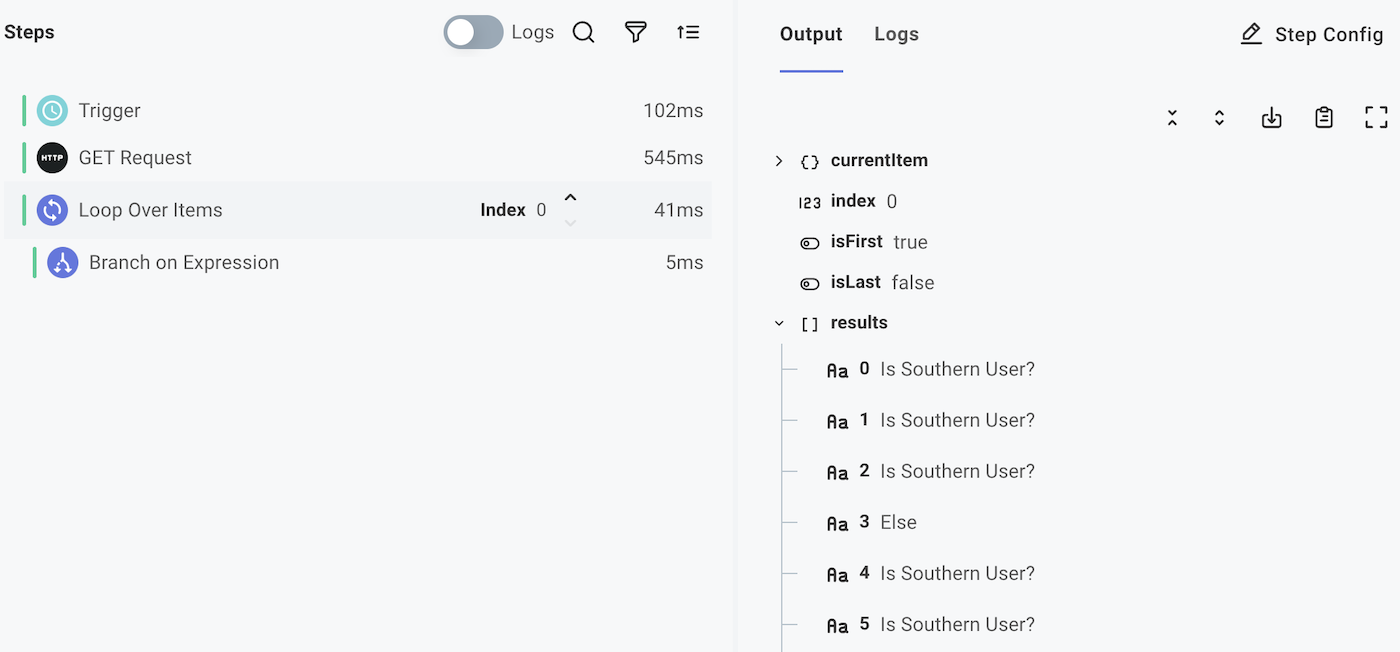Click the isFirst eye icon

click(x=810, y=242)
